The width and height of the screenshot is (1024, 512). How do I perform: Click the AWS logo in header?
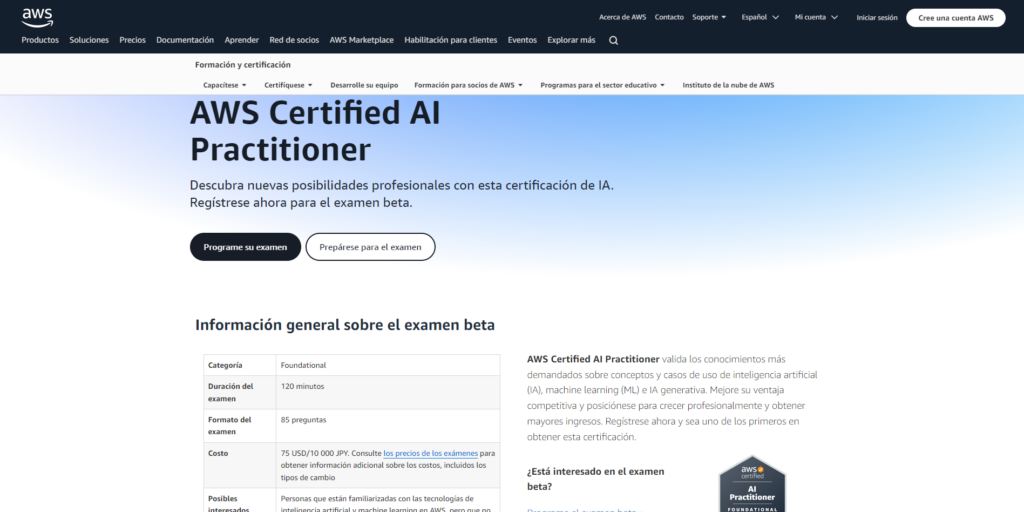38,17
